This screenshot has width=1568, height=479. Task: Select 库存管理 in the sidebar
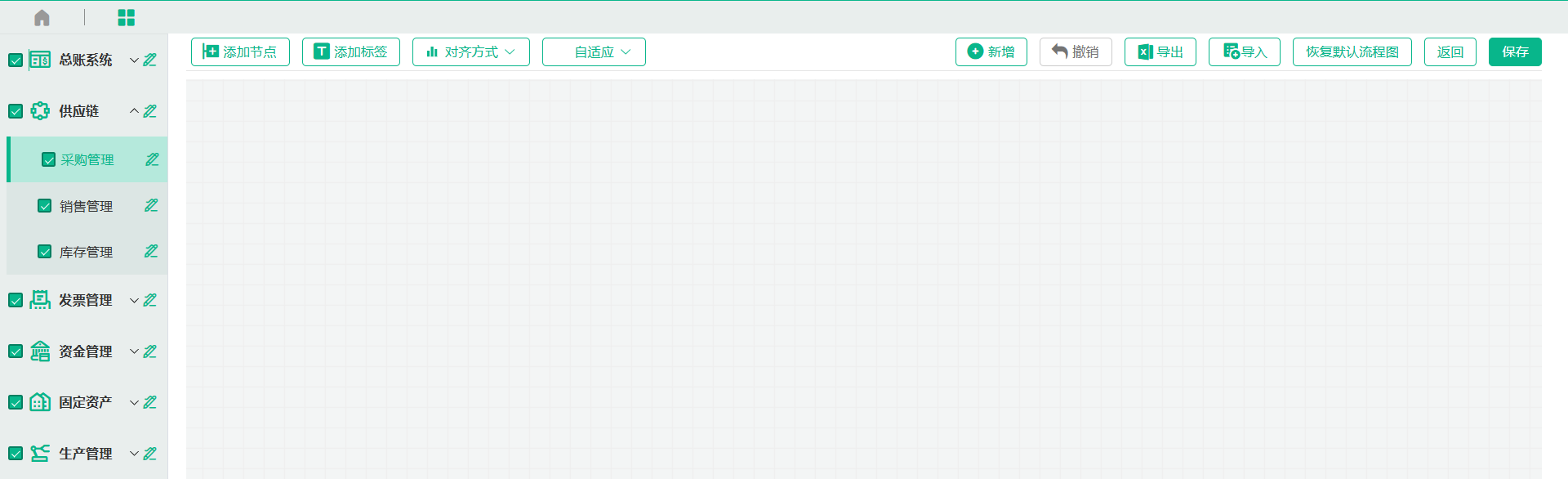coord(87,252)
